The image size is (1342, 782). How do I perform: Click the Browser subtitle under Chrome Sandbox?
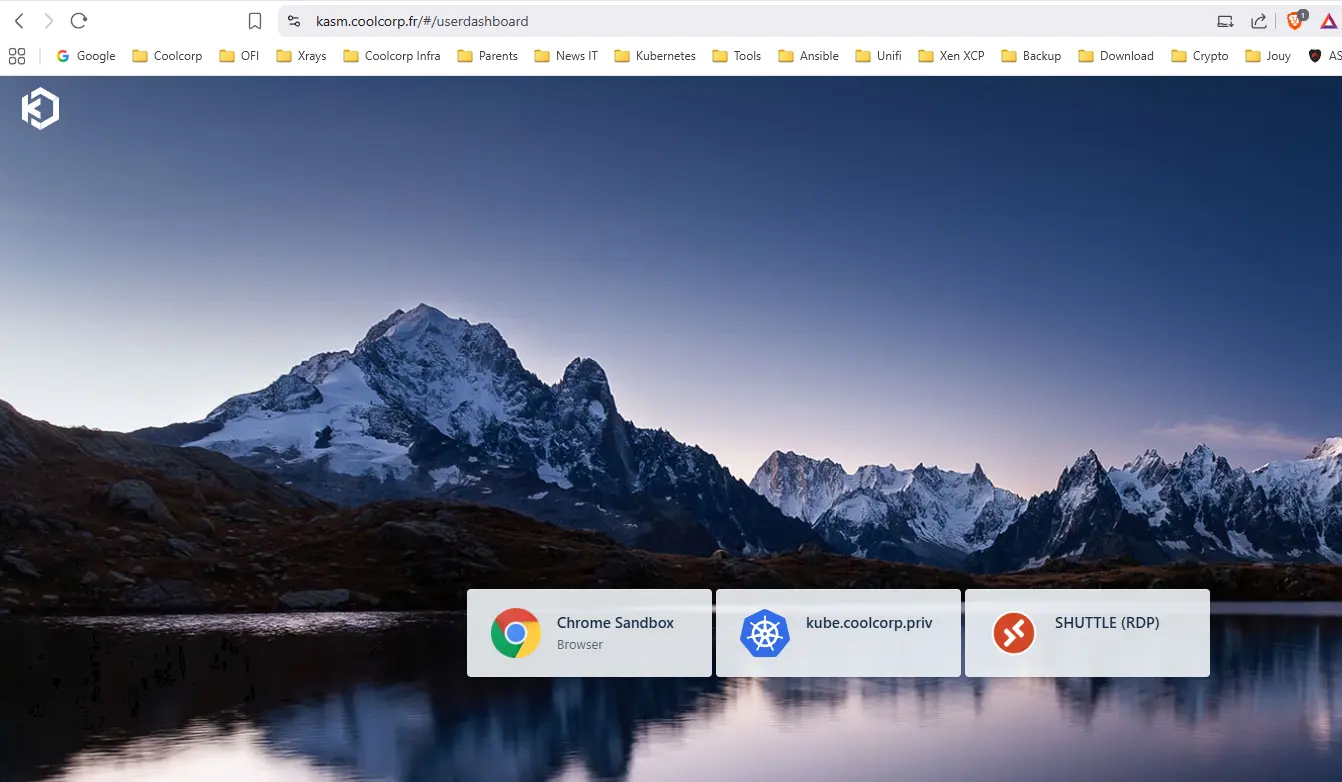(580, 645)
